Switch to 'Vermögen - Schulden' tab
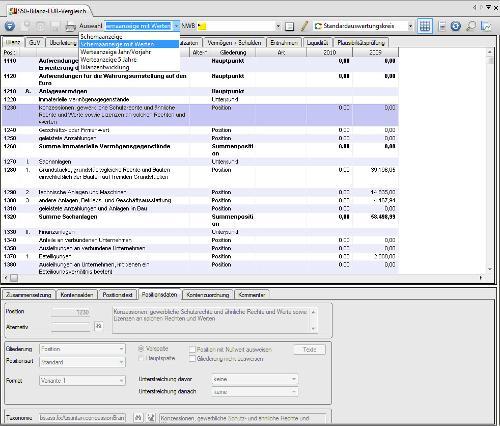Screen dimensions: 500x426 pyautogui.click(x=234, y=43)
